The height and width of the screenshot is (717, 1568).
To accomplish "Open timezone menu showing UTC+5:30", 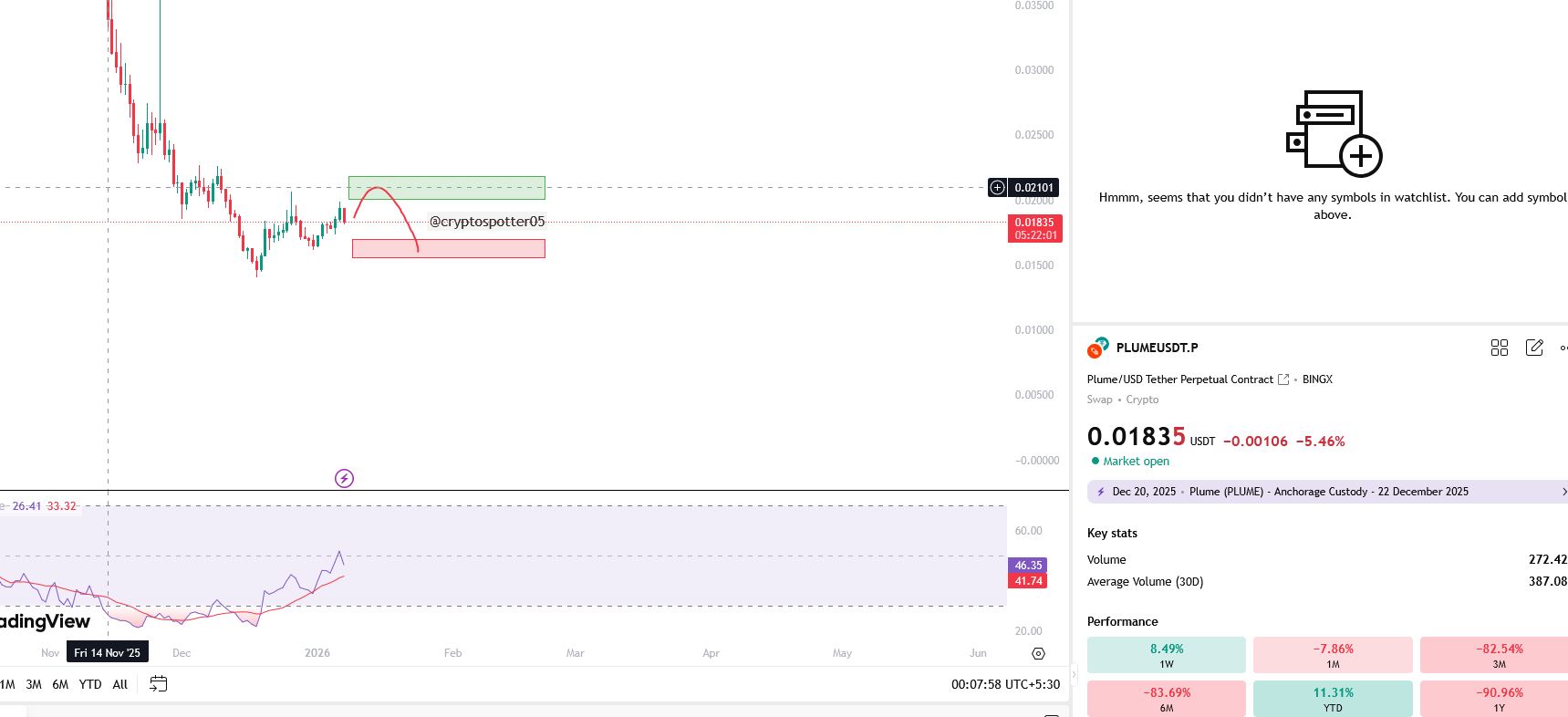I will tap(1005, 684).
